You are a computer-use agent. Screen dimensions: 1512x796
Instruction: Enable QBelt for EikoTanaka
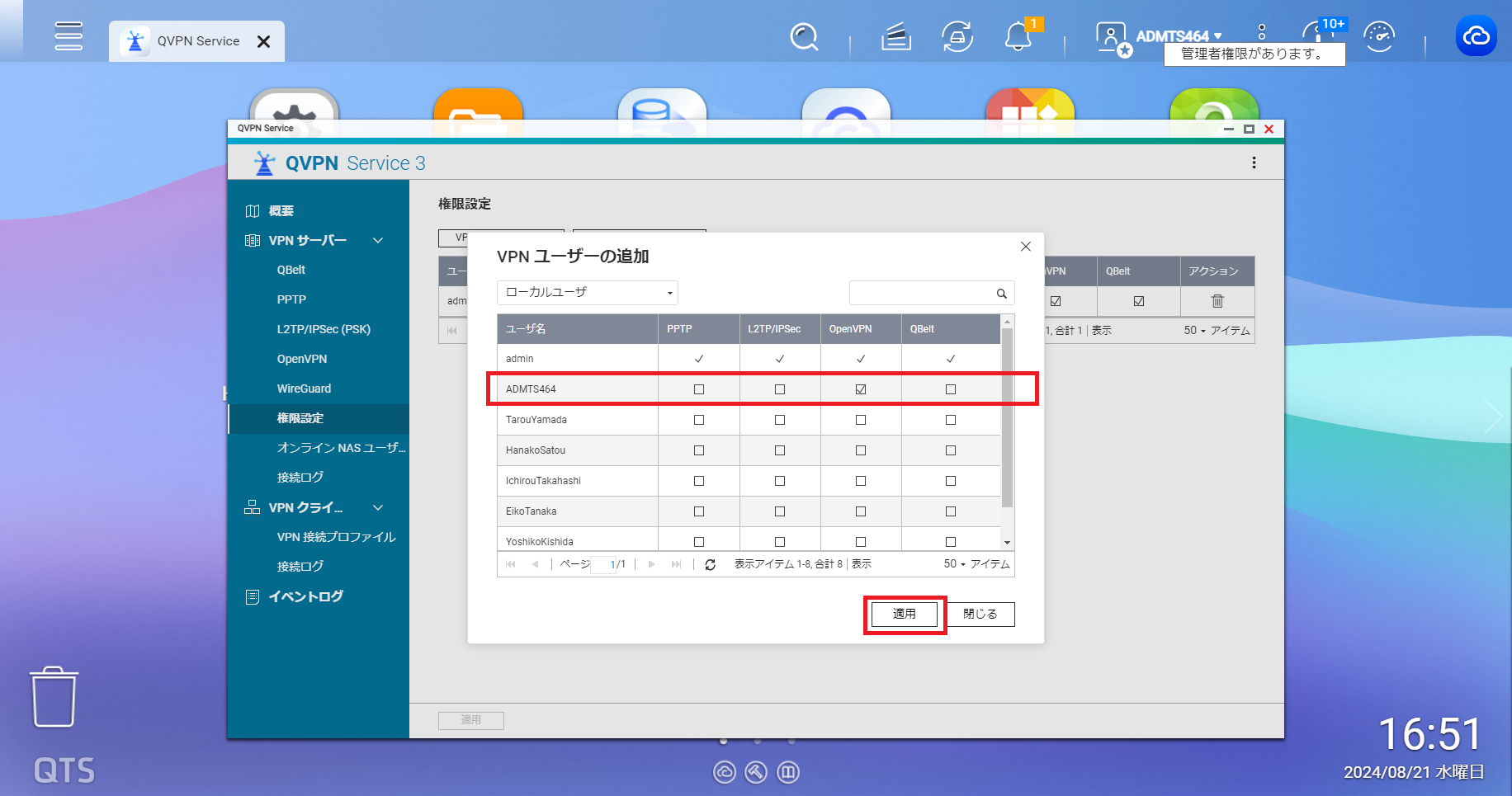point(951,511)
